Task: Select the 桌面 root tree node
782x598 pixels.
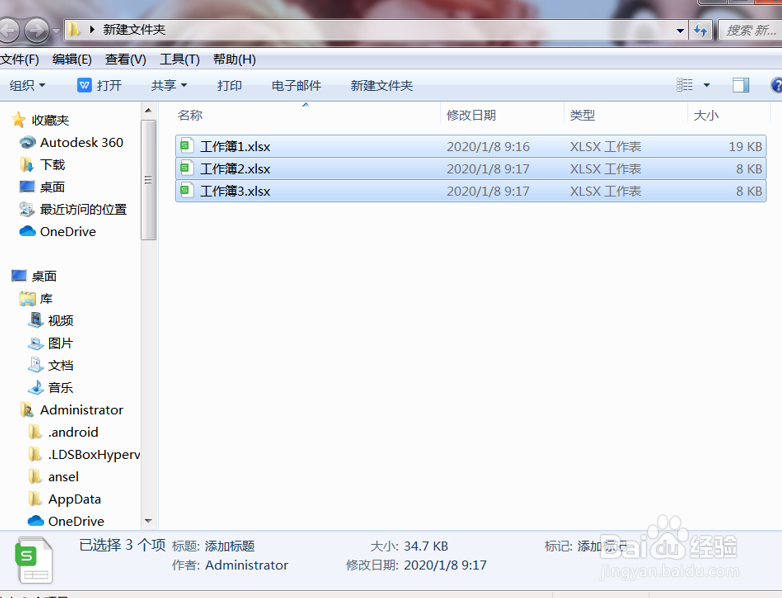Action: pos(34,276)
